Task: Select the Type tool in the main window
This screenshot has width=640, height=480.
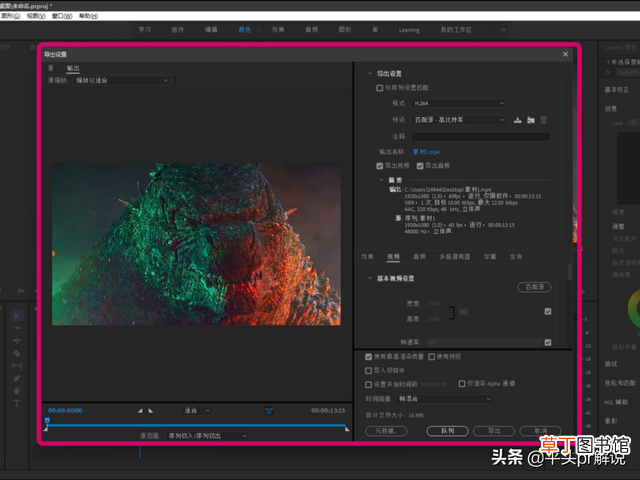Action: tap(17, 404)
